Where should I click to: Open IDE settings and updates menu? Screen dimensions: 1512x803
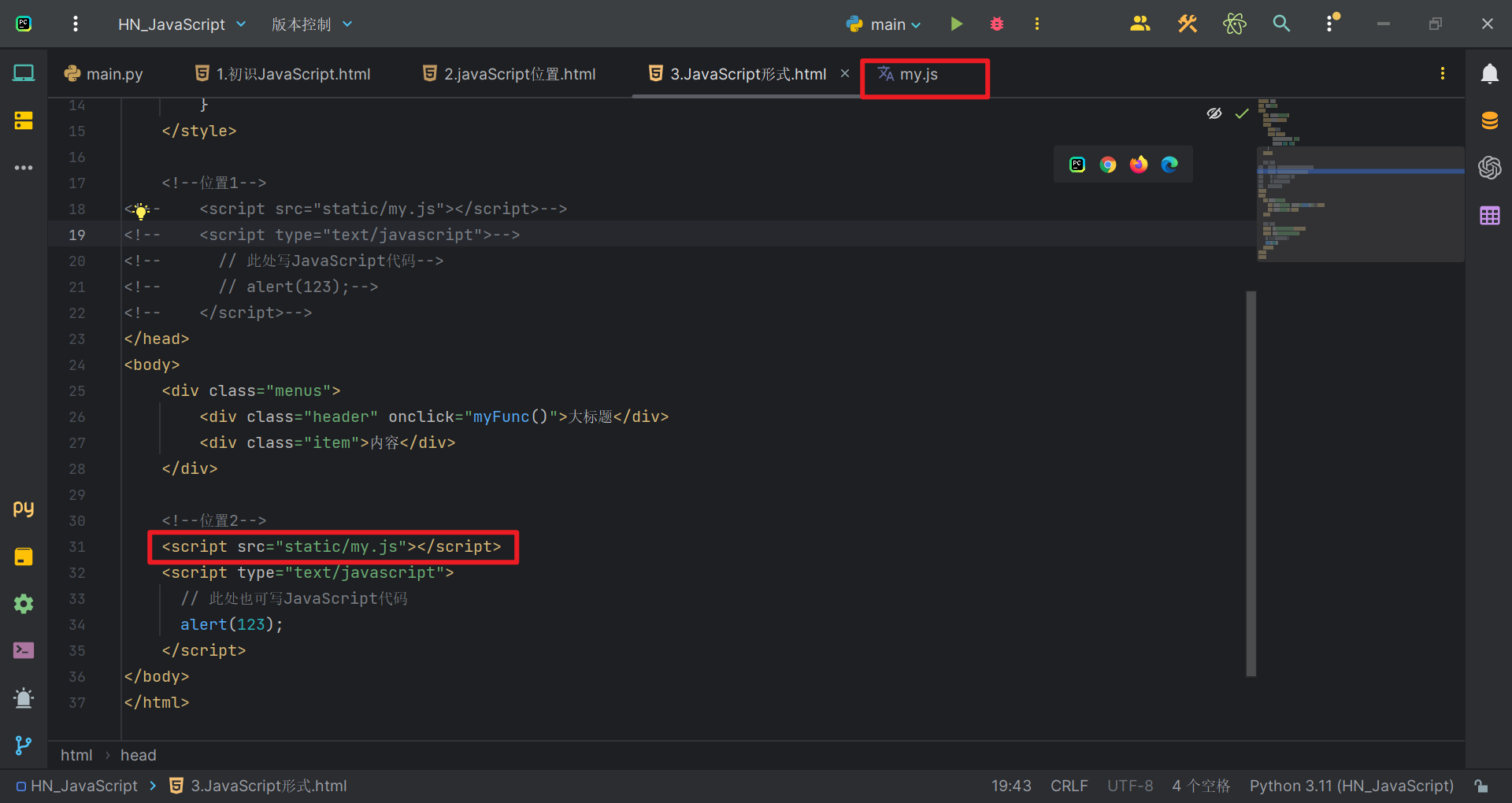tap(1331, 24)
